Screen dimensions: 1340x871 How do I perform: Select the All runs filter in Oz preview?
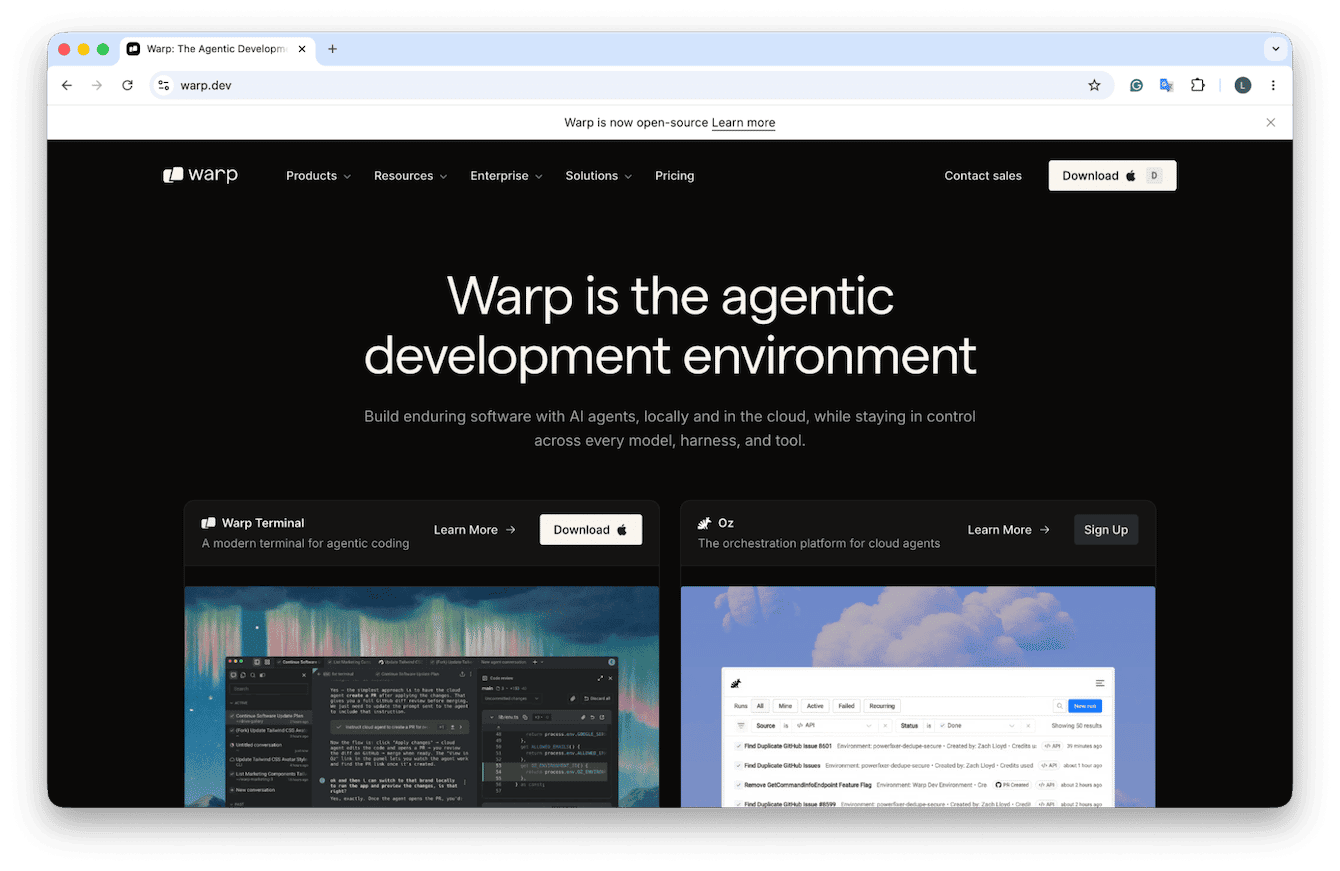pyautogui.click(x=760, y=706)
